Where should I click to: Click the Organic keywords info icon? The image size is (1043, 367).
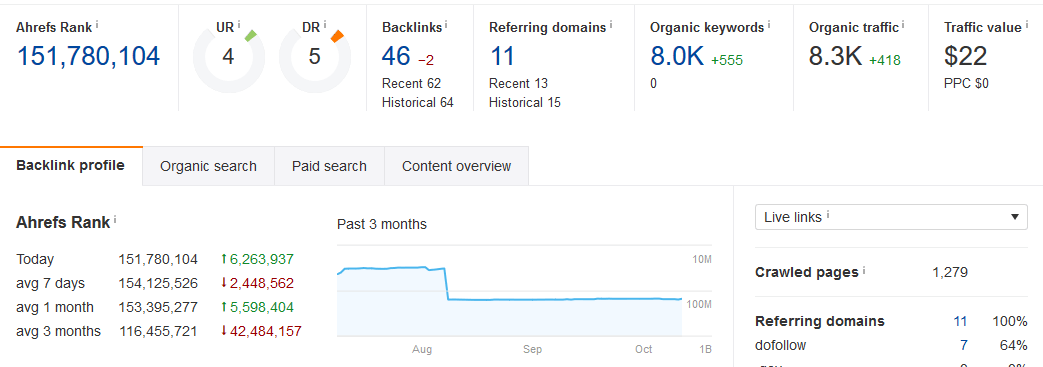pos(769,25)
